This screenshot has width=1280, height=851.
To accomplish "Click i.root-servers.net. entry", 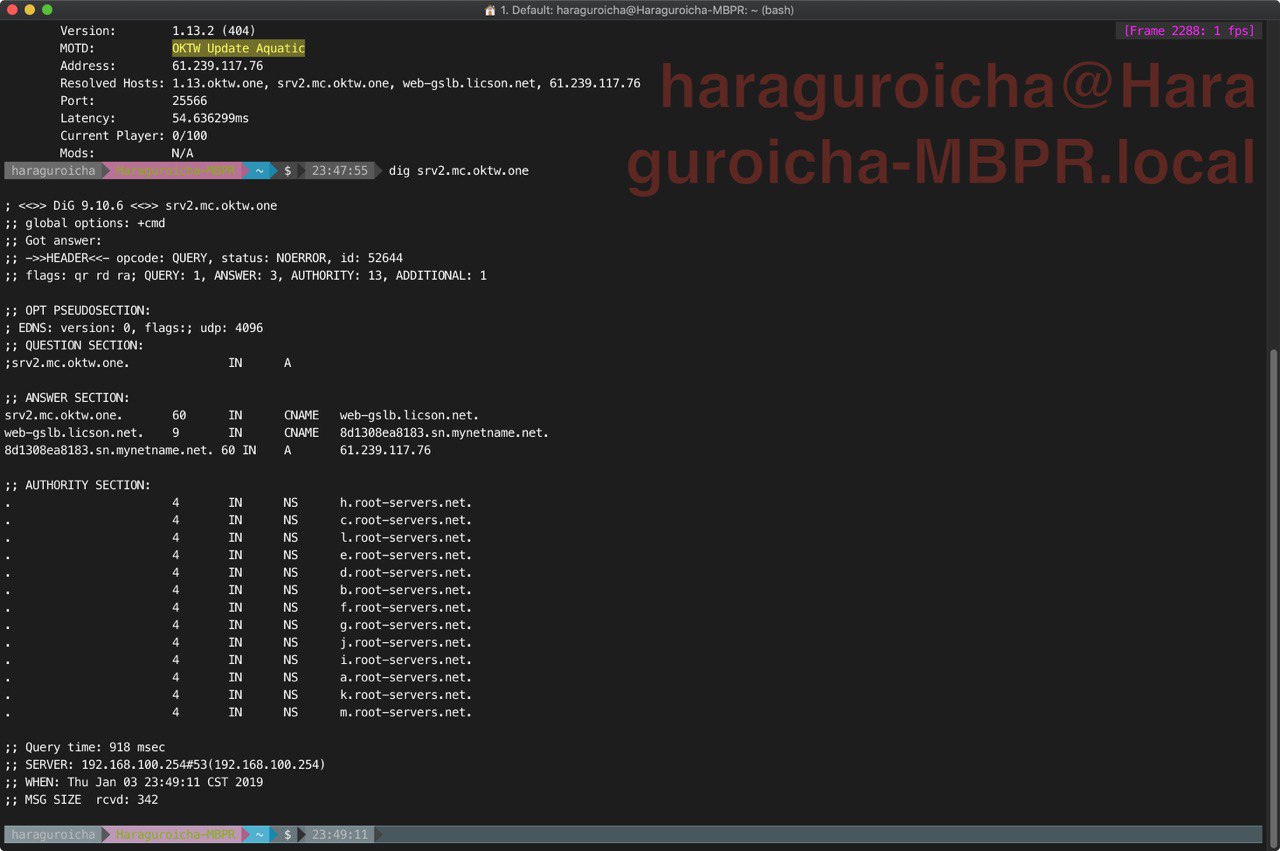I will point(406,660).
